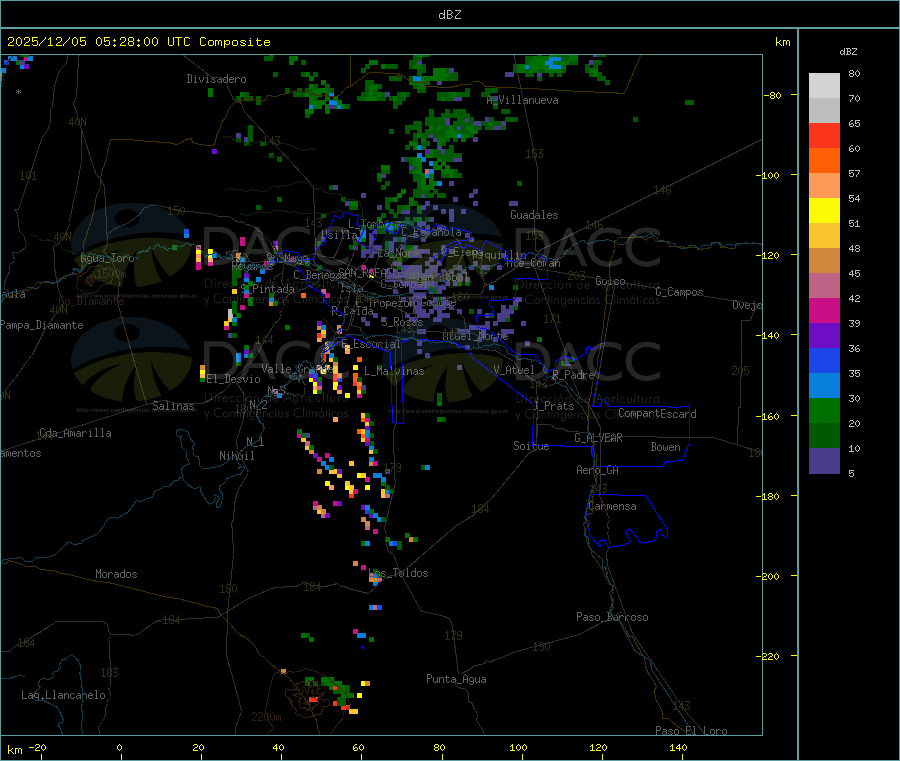900x761 pixels.
Task: Click the 'J_Prats' location label
Action: (554, 406)
